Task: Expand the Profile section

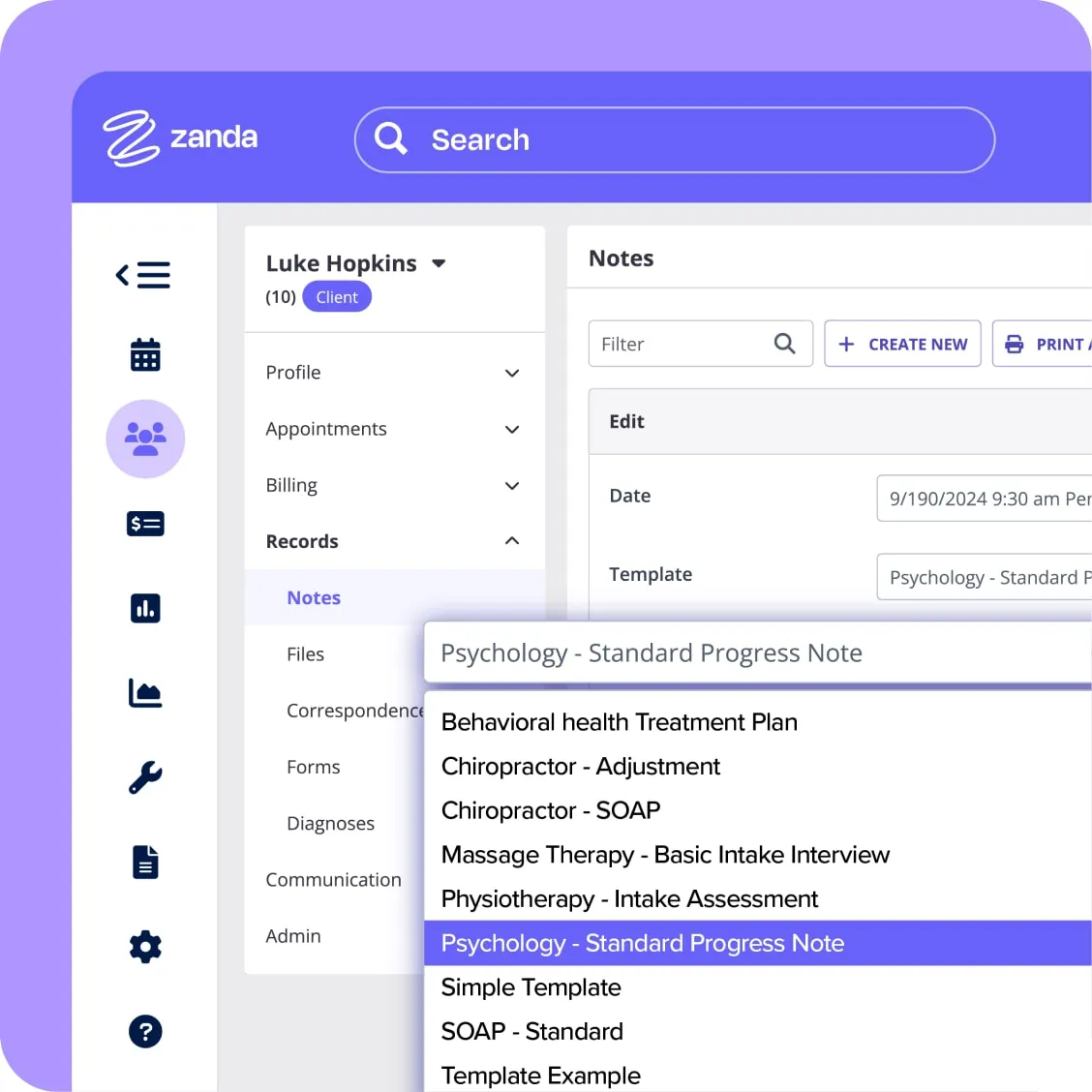Action: click(393, 373)
